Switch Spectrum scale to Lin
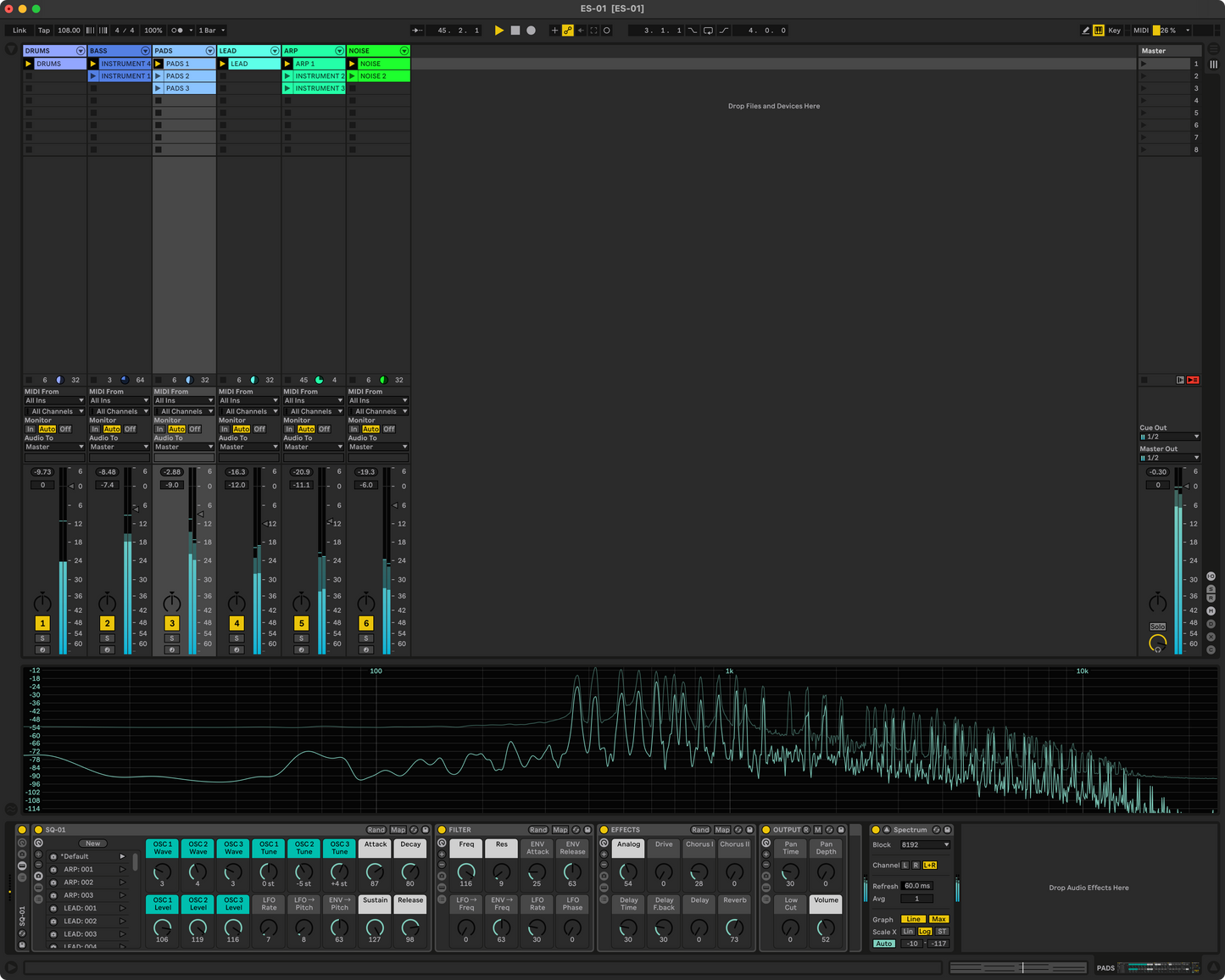Screen dimensions: 1225x980 [908, 931]
